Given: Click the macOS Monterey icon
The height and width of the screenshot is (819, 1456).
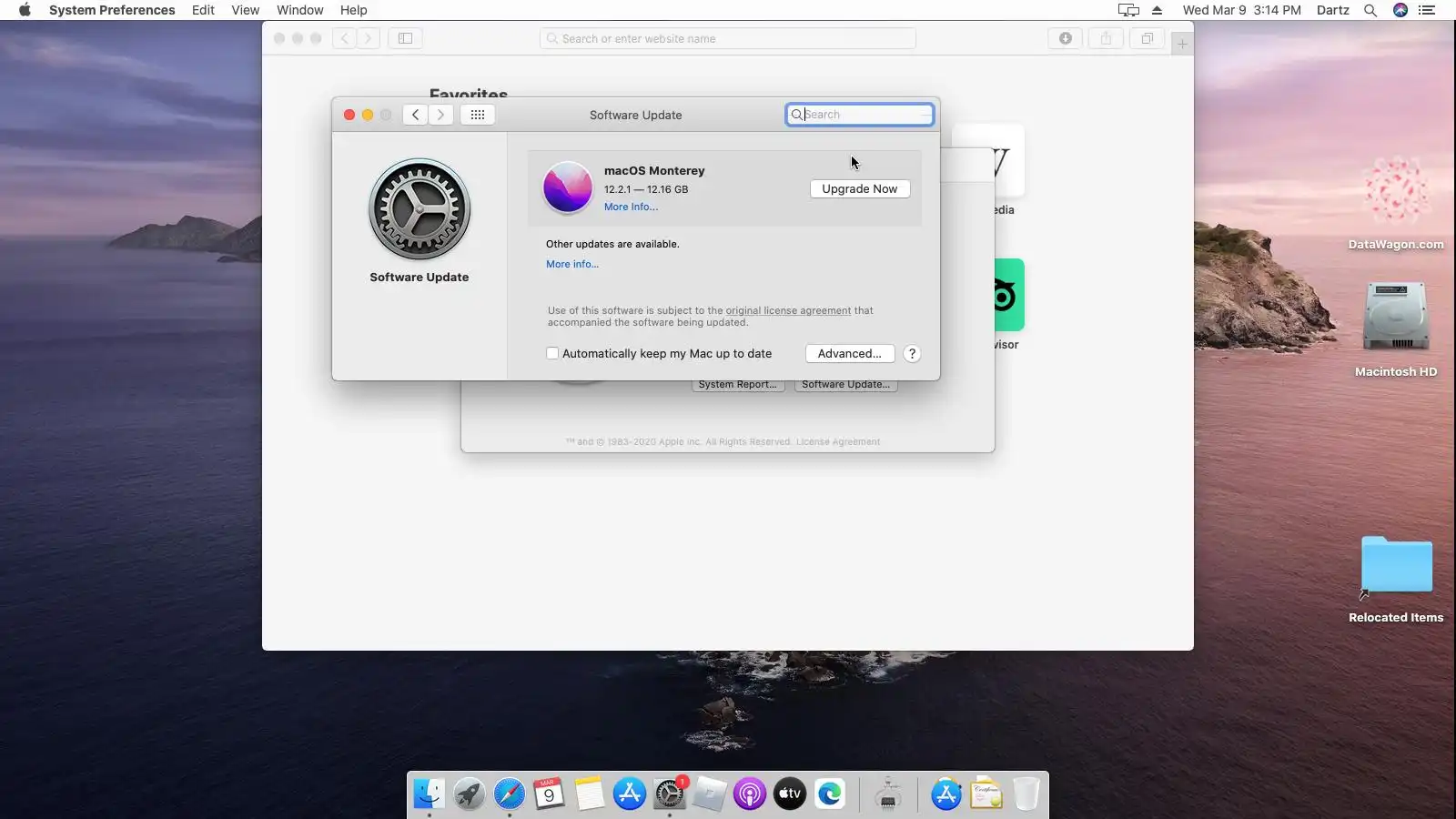Looking at the screenshot, I should click(568, 187).
